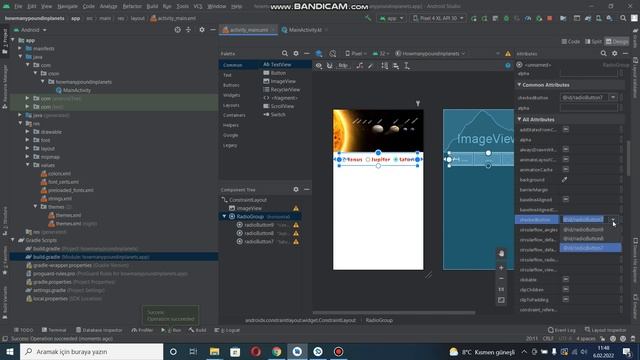Click layout warning triangle icon
Image resolution: width=640 pixels, height=360 pixels.
(508, 53)
